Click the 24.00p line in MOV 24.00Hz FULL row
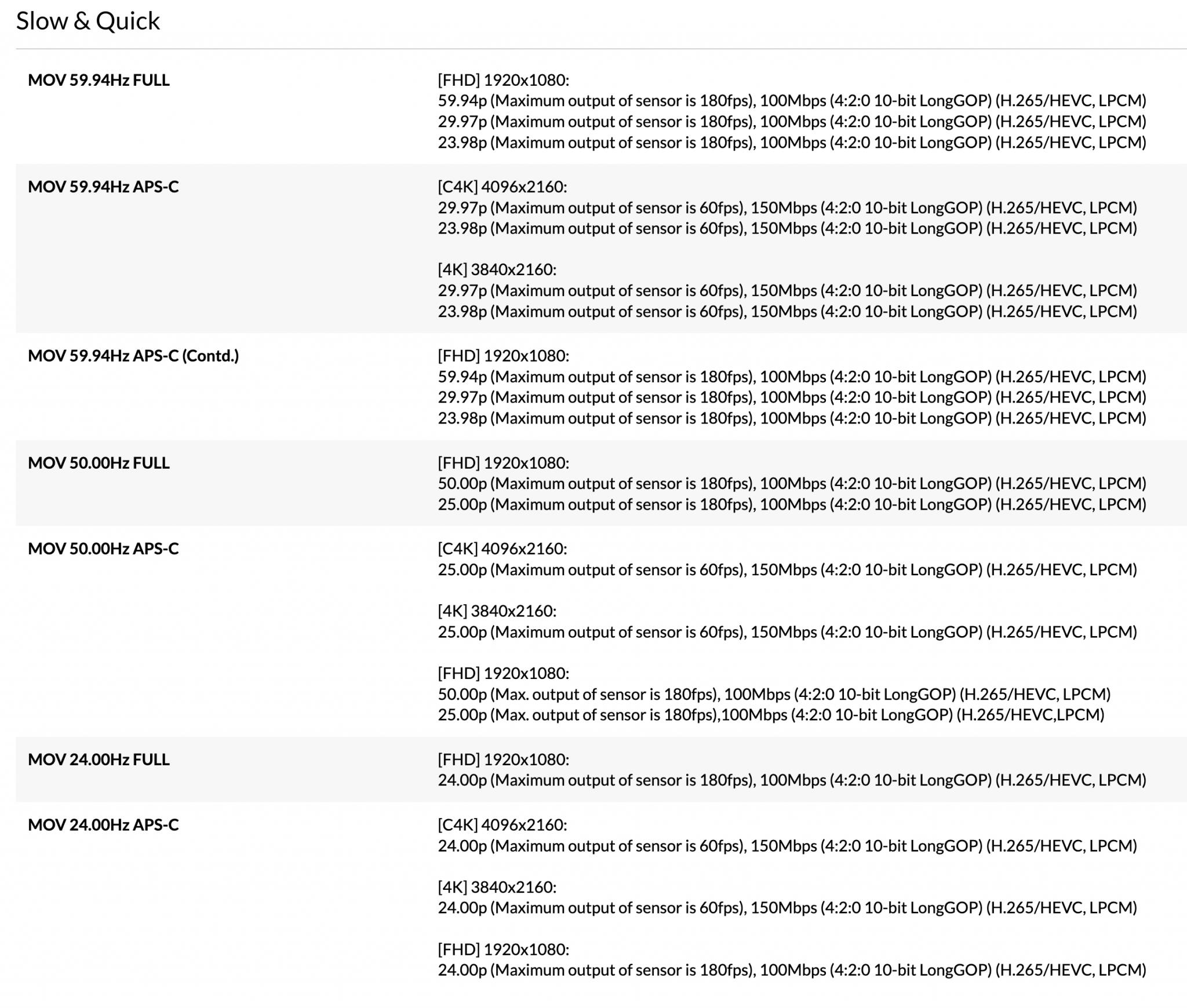 [792, 780]
